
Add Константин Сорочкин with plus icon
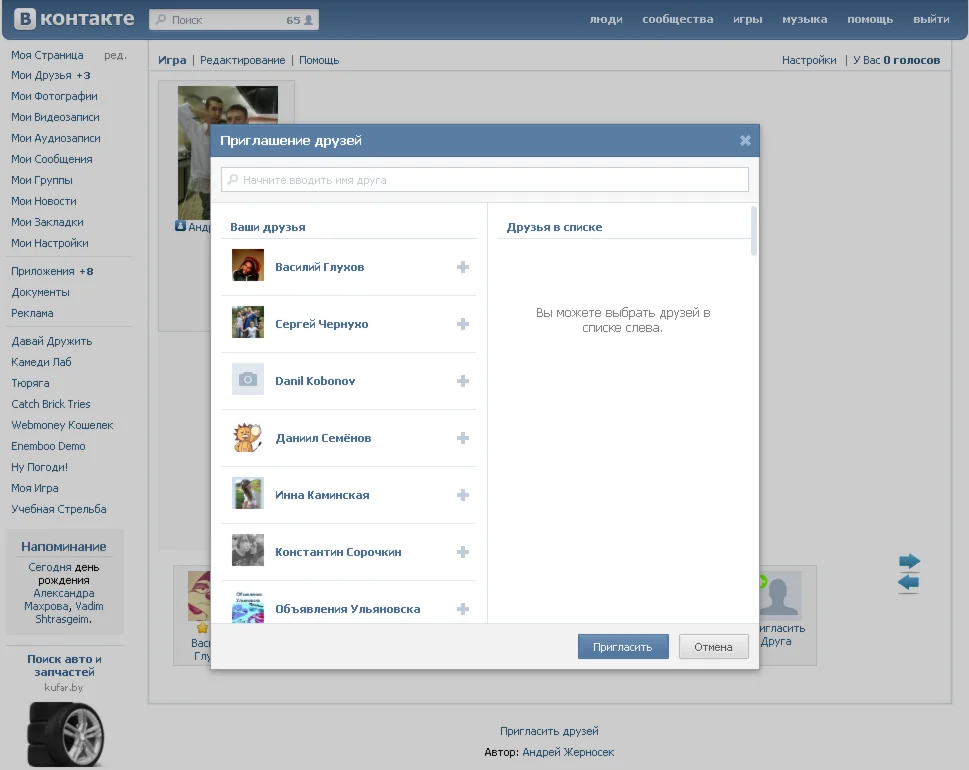[x=462, y=552]
